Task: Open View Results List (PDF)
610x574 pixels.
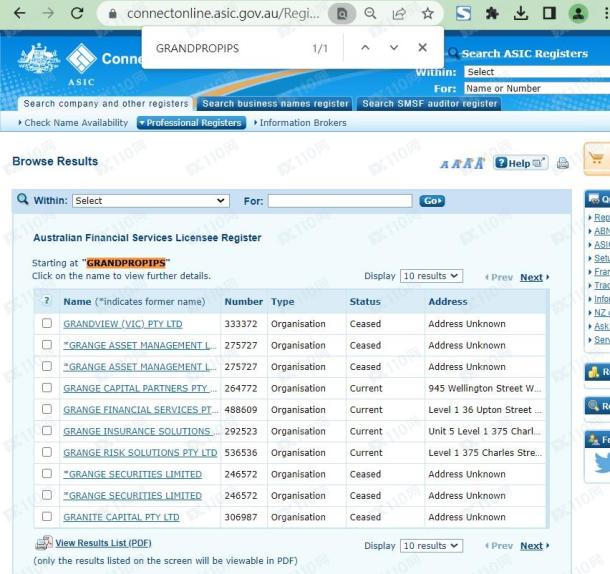Action: [103, 542]
